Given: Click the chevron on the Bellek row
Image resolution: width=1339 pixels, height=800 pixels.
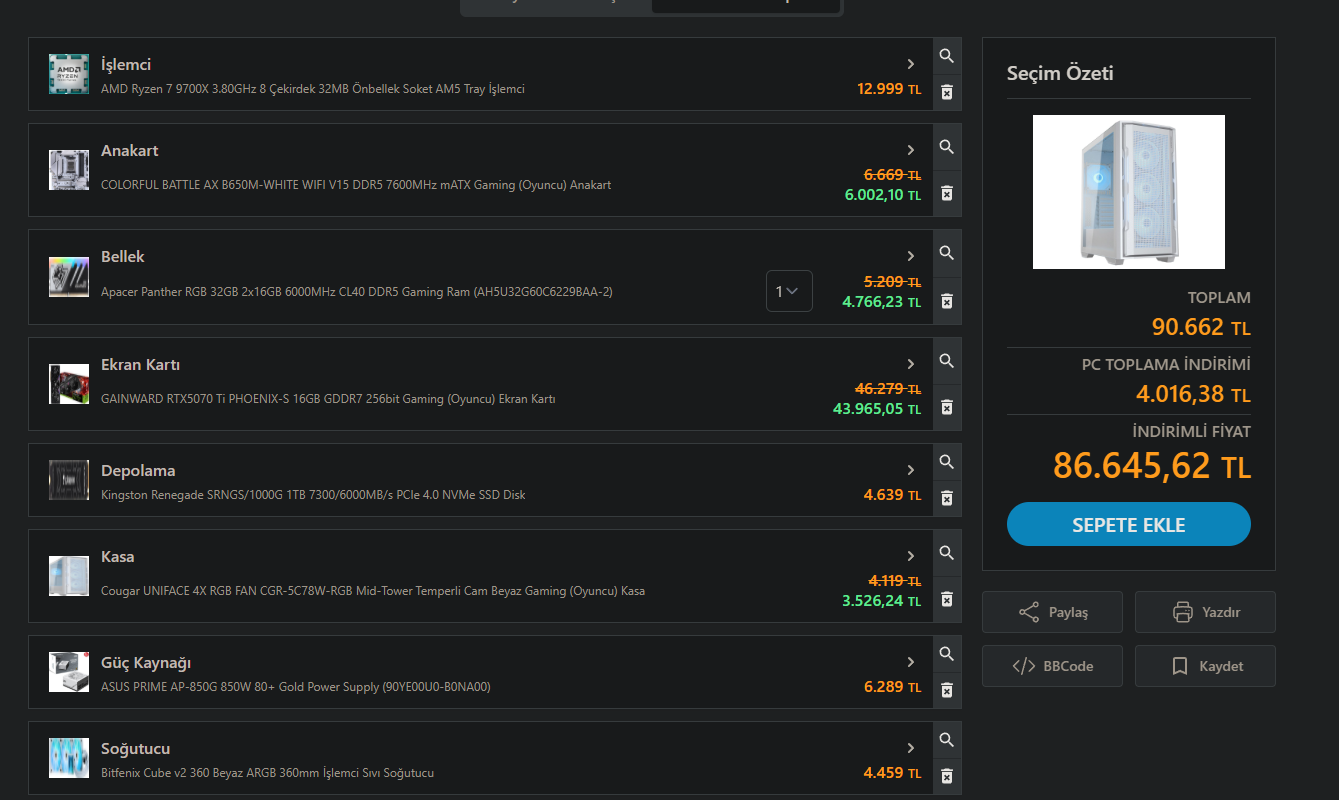Looking at the screenshot, I should pyautogui.click(x=911, y=256).
